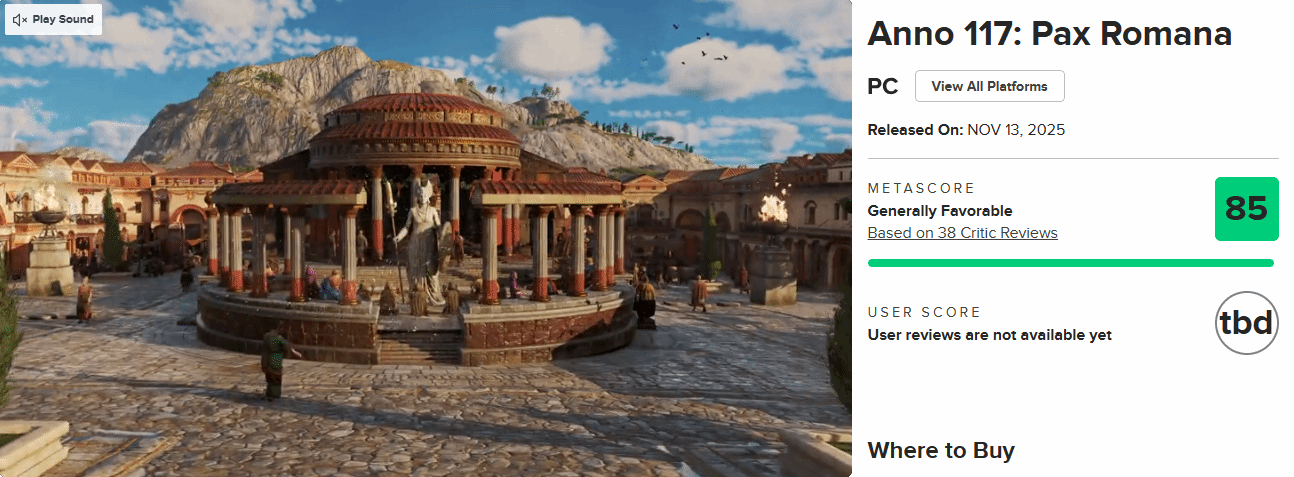Click the Anno 117: Pax Romana title
The image size is (1294, 477).
1049,34
